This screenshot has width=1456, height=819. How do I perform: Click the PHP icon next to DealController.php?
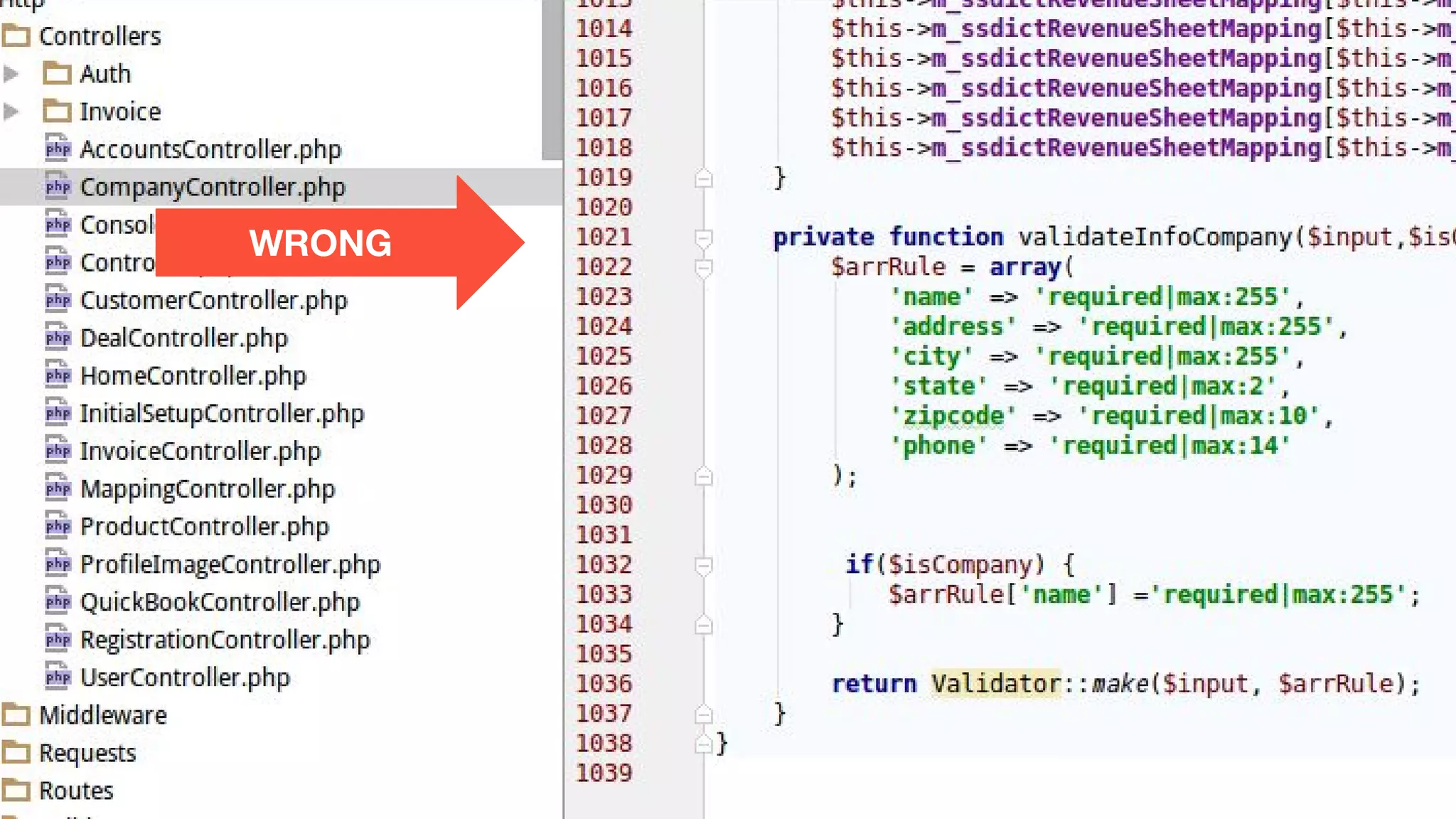[58, 337]
